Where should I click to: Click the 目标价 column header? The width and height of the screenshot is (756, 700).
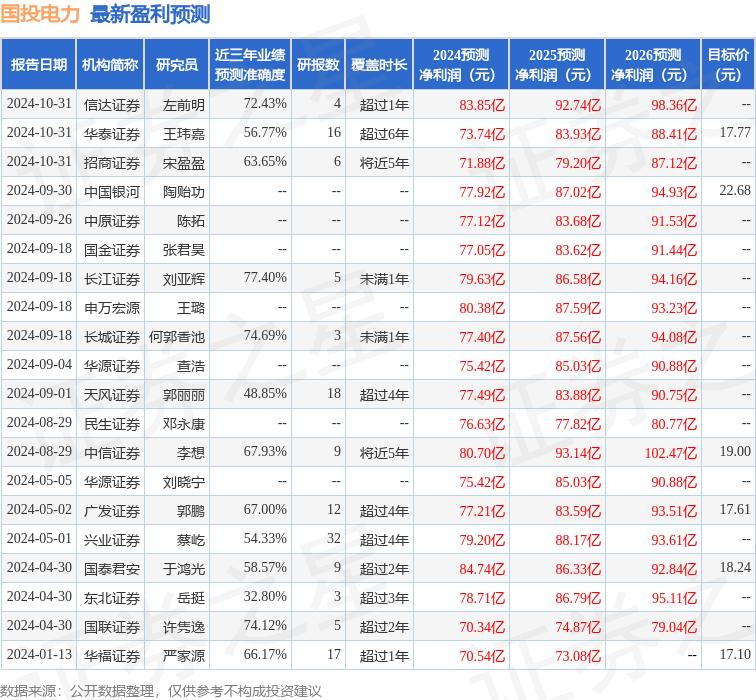[728, 65]
